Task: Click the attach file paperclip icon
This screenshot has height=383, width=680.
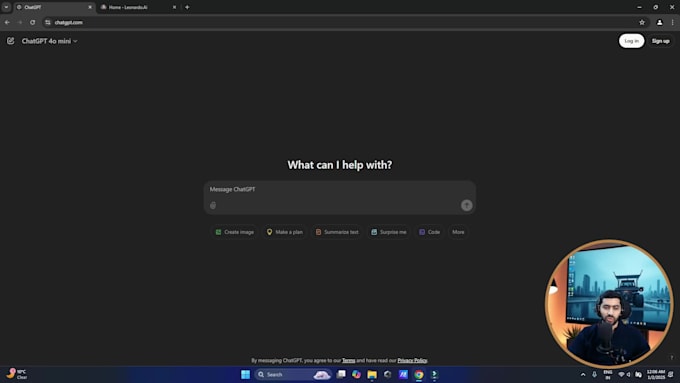Action: (213, 205)
